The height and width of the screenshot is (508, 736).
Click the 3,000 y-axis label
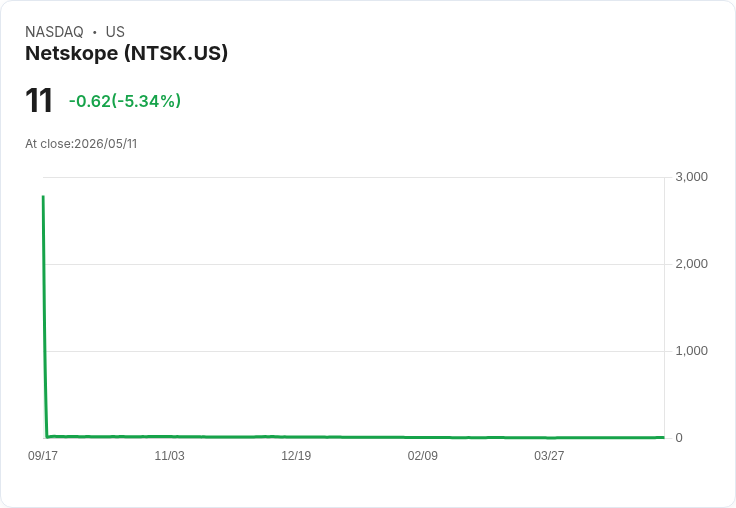691,177
